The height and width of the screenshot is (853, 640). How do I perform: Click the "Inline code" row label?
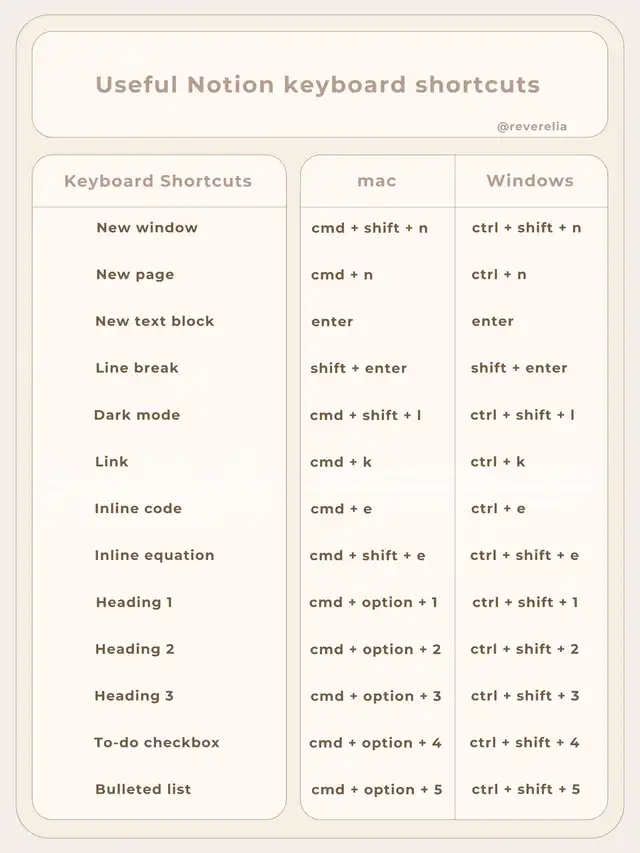point(138,508)
